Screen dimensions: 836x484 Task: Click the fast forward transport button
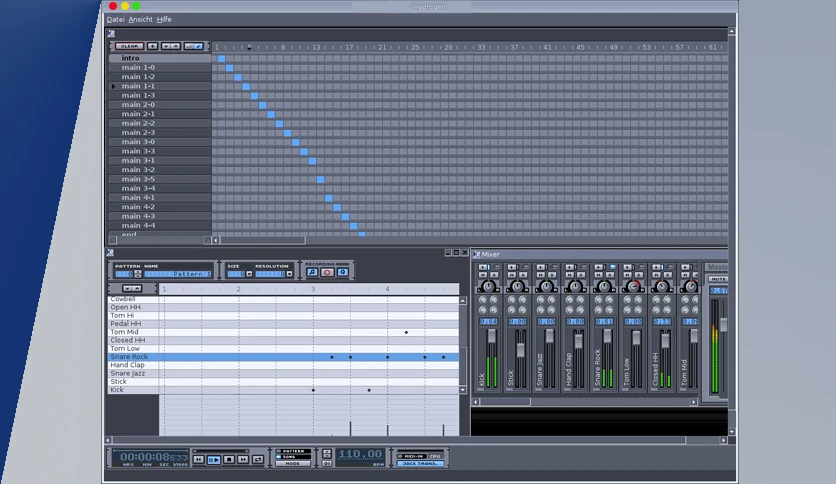click(243, 459)
